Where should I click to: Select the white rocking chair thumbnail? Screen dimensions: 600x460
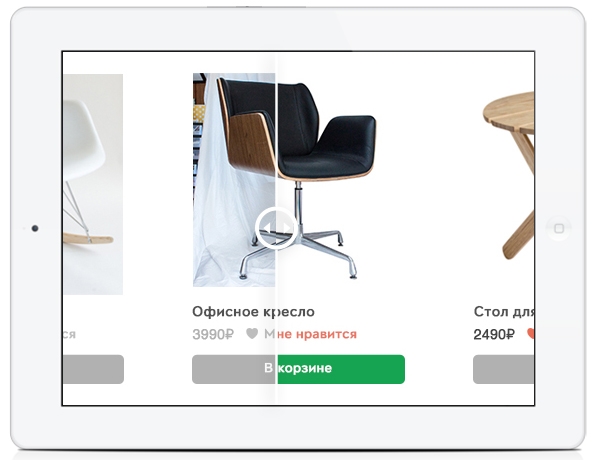point(93,184)
